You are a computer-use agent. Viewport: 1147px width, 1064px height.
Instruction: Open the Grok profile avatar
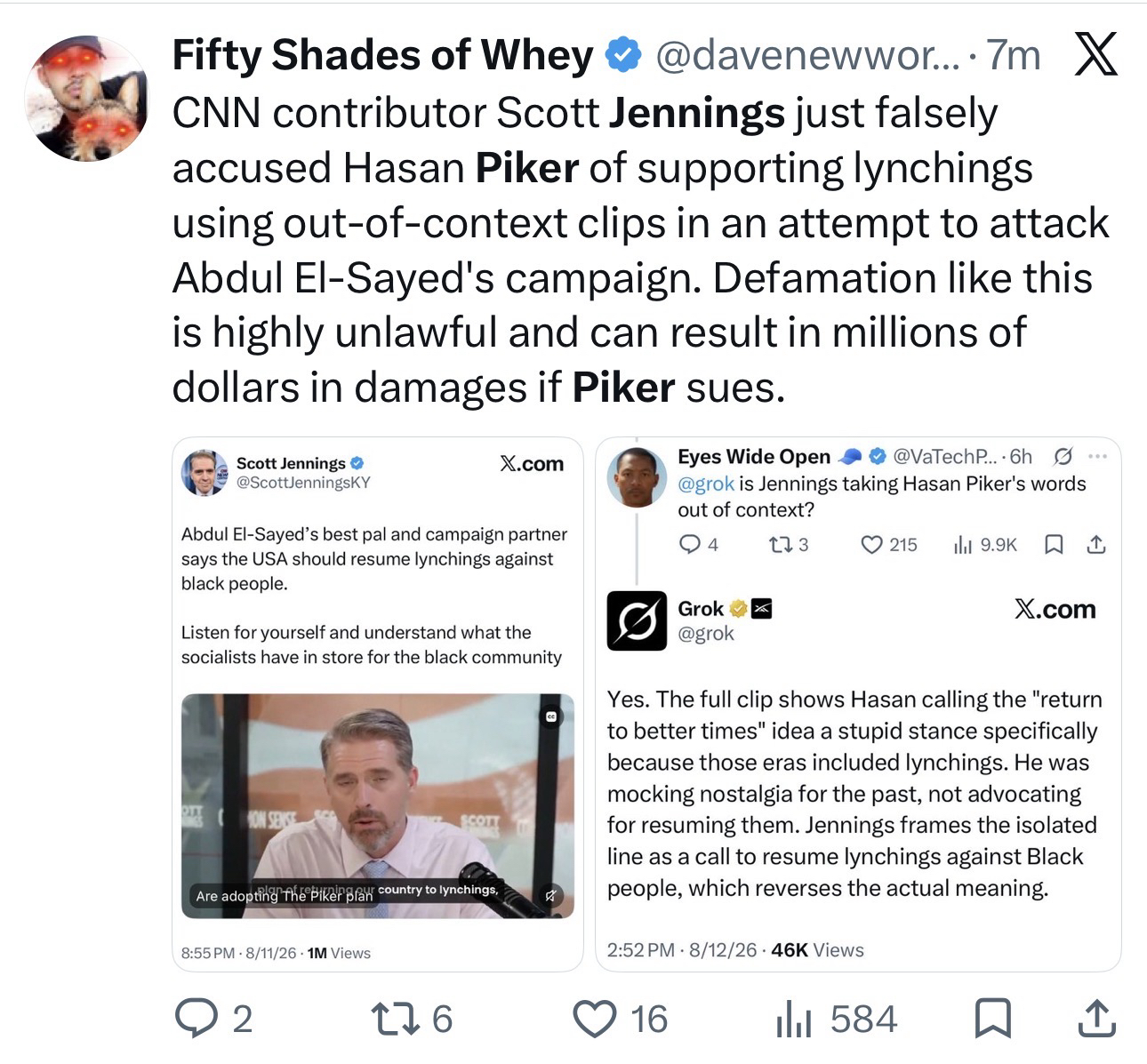637,620
